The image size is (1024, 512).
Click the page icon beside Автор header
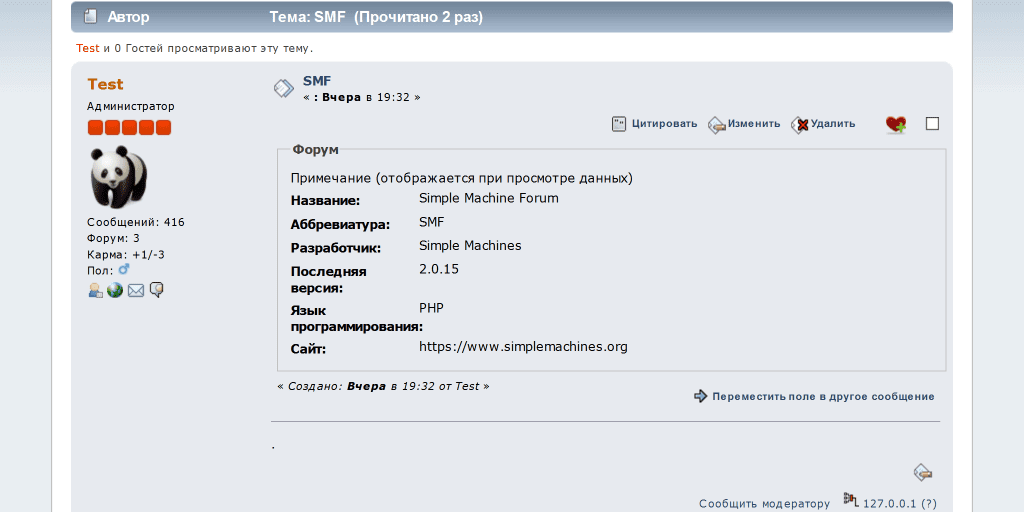click(x=90, y=17)
